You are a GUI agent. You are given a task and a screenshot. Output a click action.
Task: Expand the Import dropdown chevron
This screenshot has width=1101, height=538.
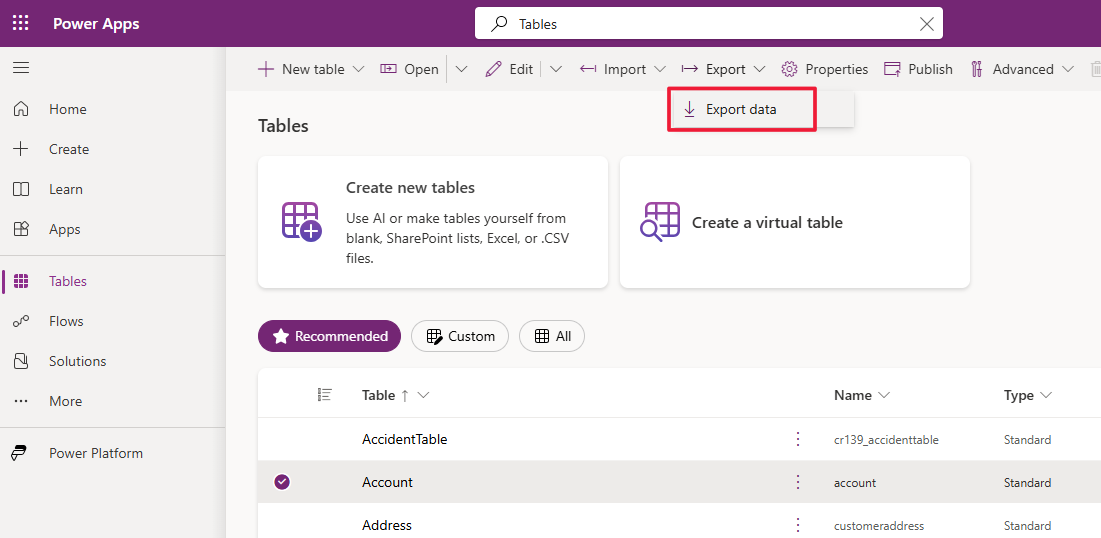point(660,69)
